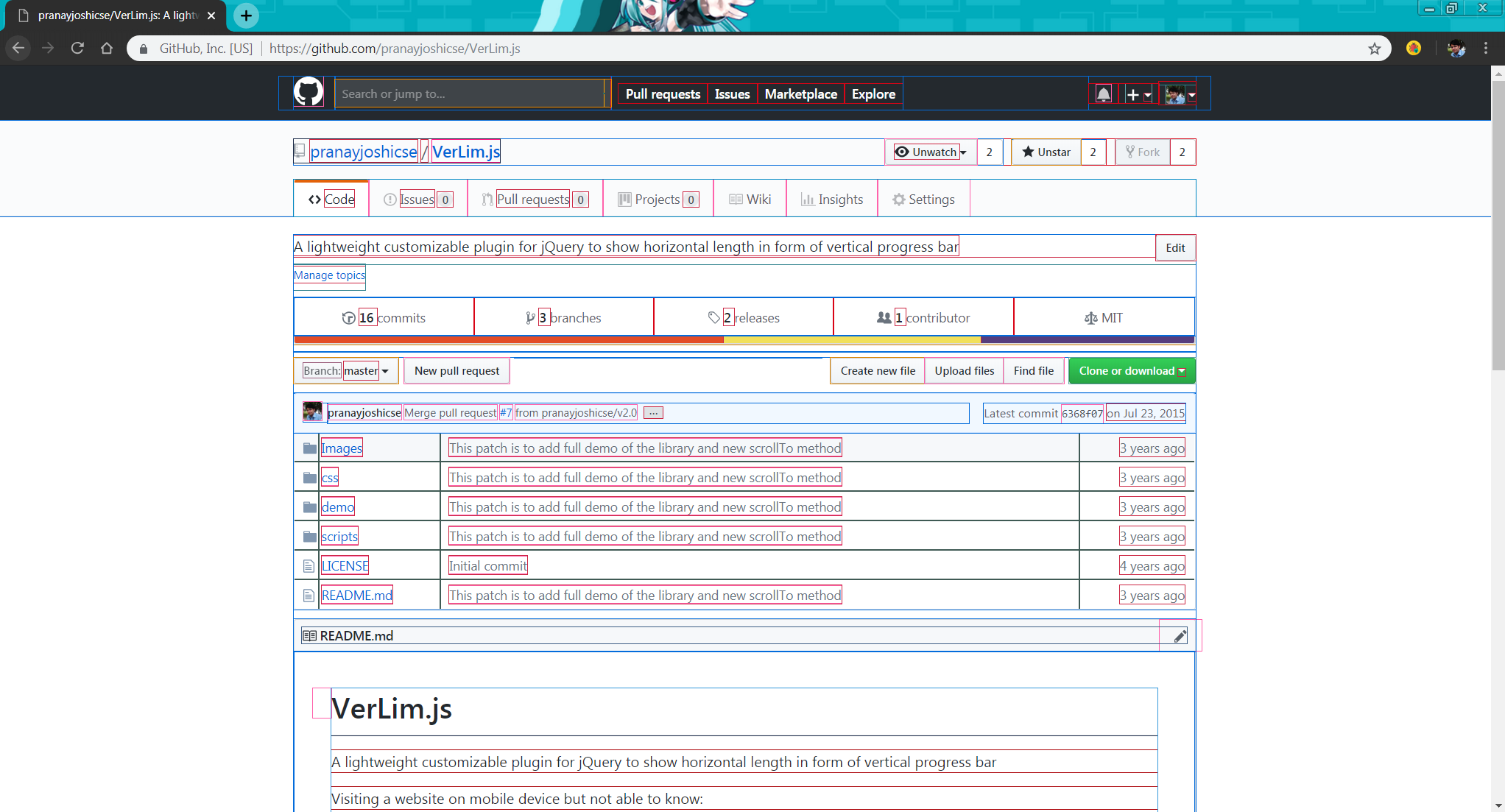Click the page vertical scrollbar thumb
The width and height of the screenshot is (1505, 812).
[x=1498, y=225]
